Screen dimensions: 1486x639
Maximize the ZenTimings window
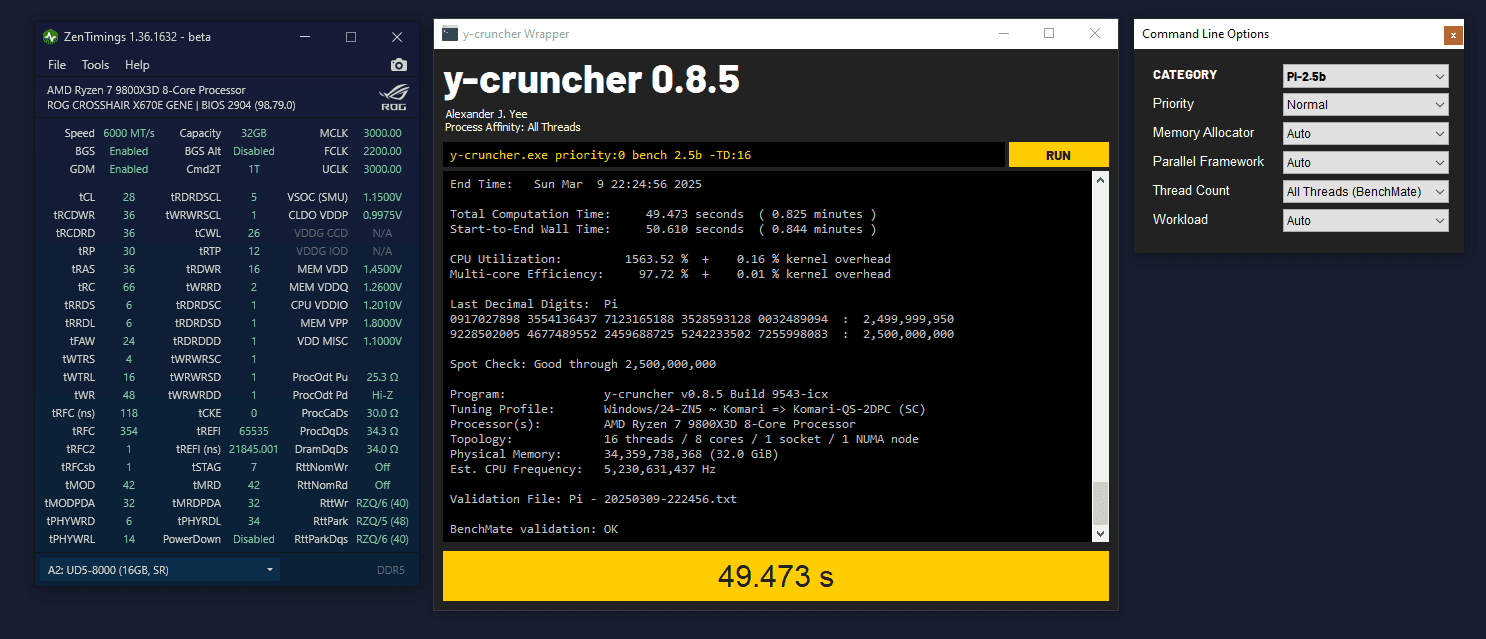351,37
